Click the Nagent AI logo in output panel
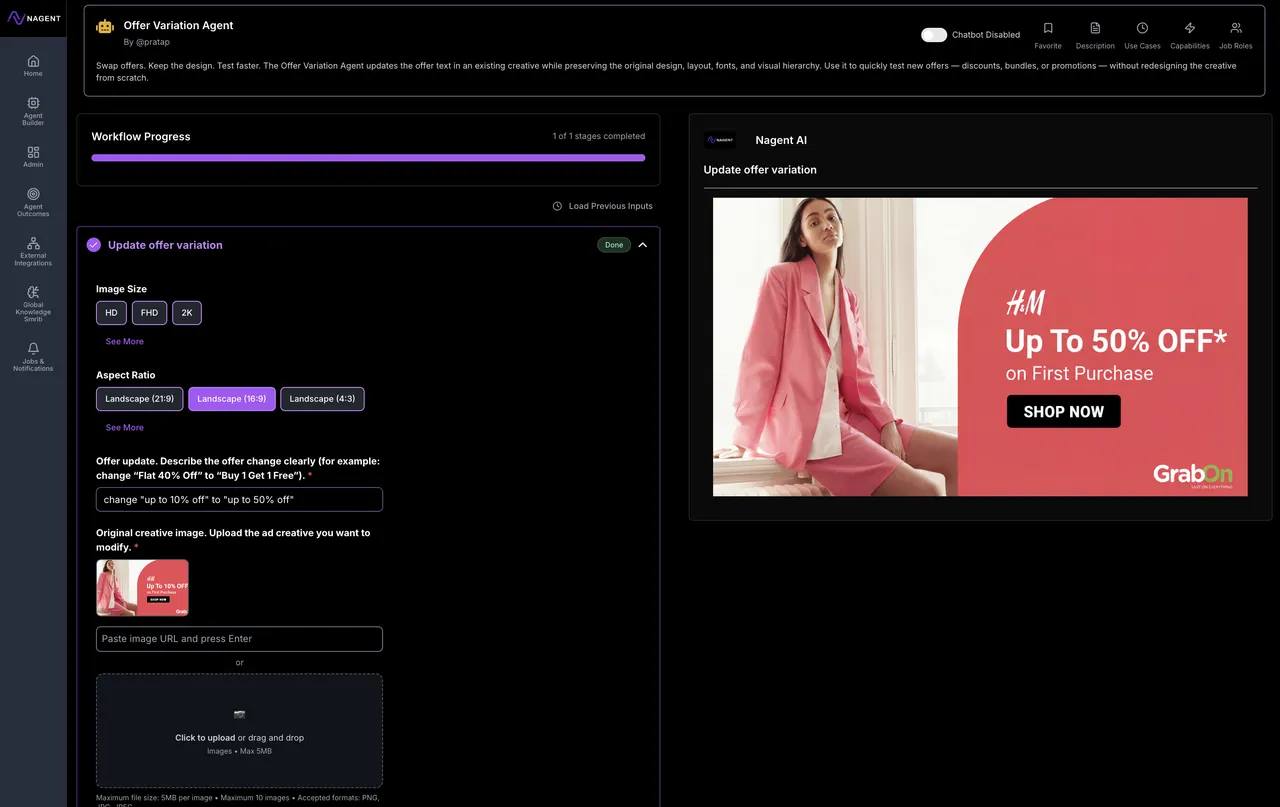The height and width of the screenshot is (807, 1280). click(x=719, y=140)
